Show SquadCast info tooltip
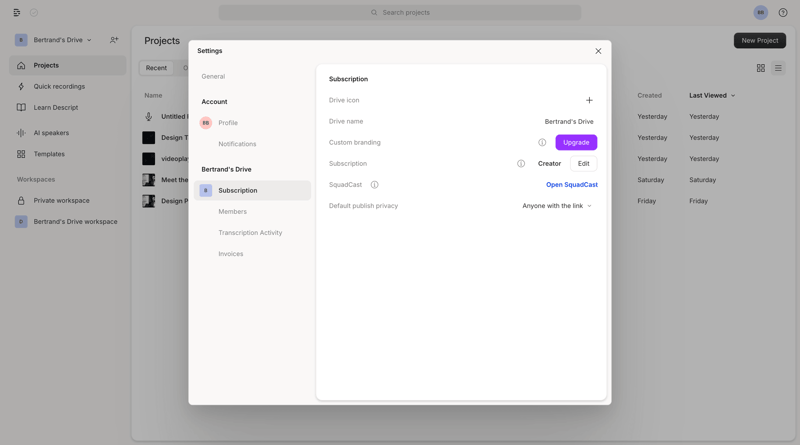 click(374, 185)
